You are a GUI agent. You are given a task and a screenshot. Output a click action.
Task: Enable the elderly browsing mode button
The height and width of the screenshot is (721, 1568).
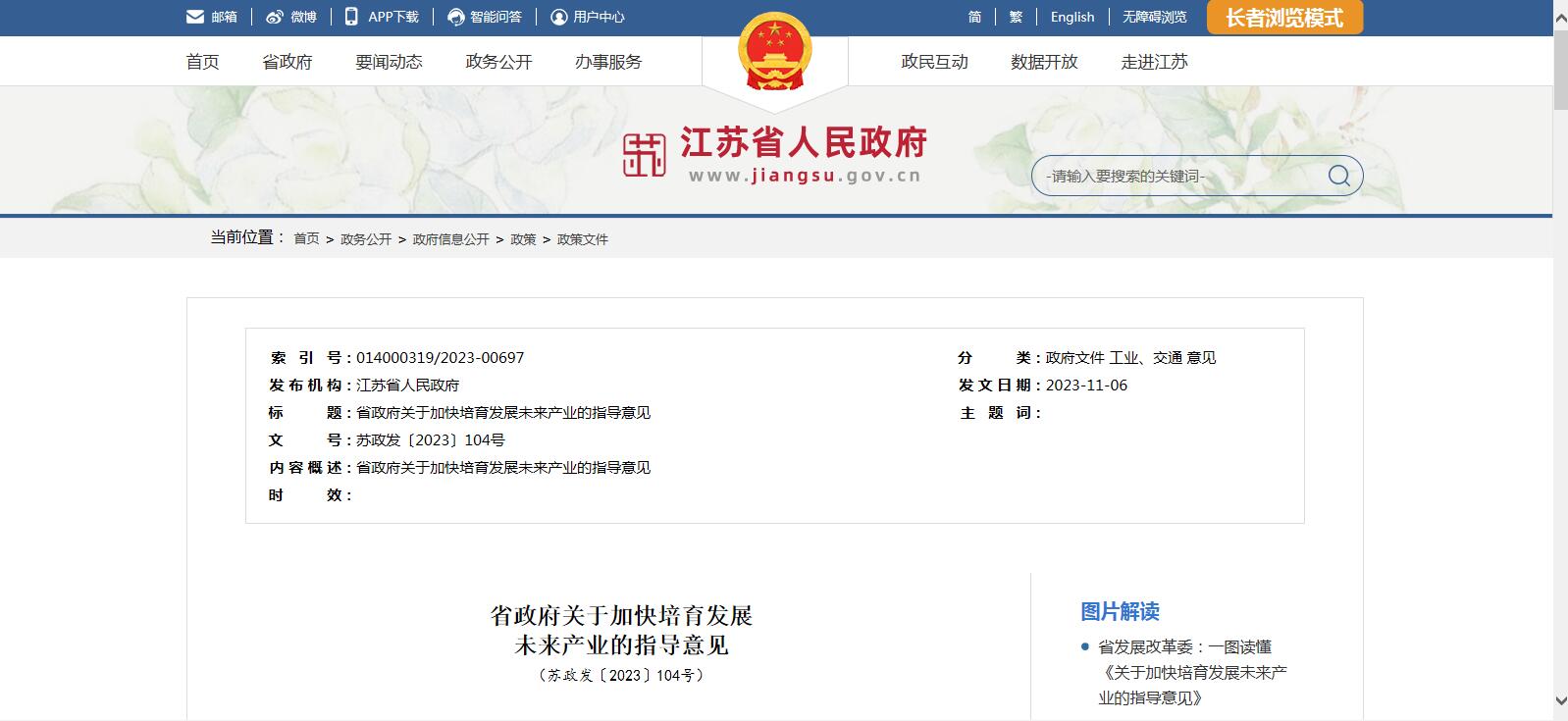(1283, 18)
